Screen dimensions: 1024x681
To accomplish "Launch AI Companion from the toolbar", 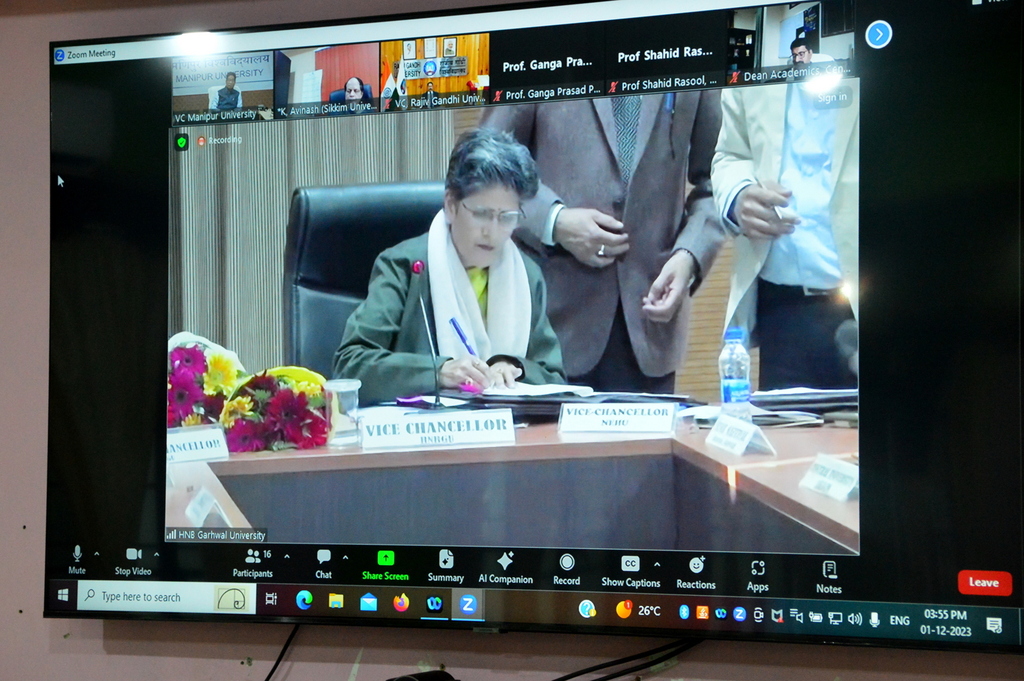I will click(x=505, y=568).
